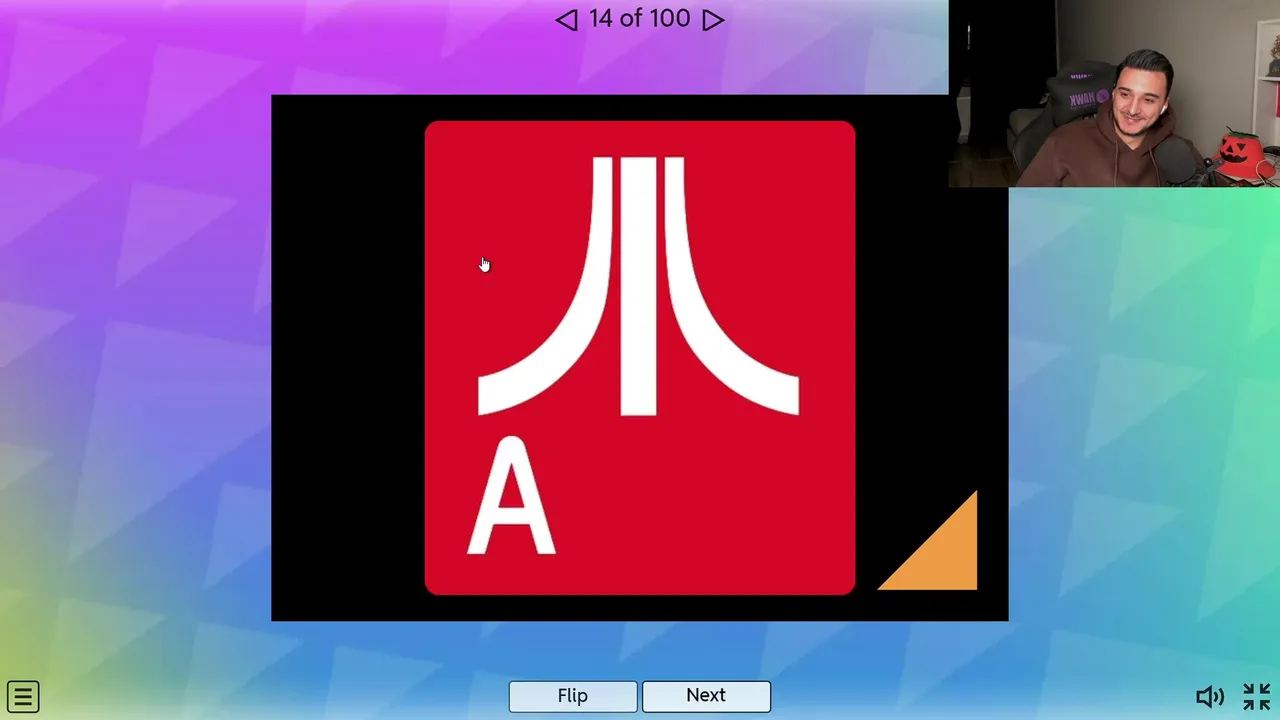
Task: Click the Flip button
Action: [573, 696]
